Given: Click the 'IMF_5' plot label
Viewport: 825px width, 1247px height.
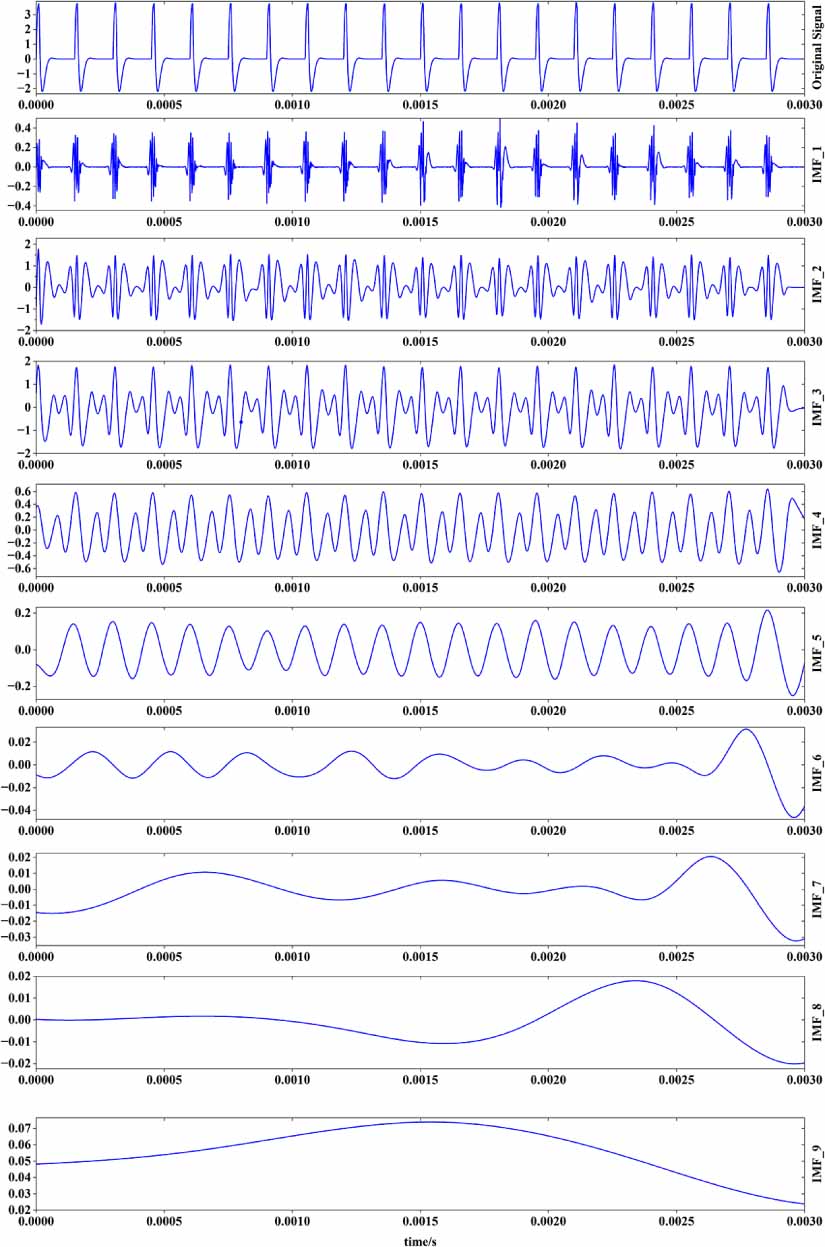Looking at the screenshot, I should [x=816, y=652].
